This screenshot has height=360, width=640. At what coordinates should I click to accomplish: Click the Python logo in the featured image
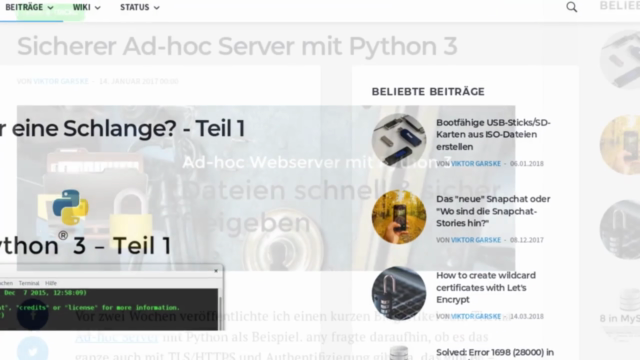[70, 207]
